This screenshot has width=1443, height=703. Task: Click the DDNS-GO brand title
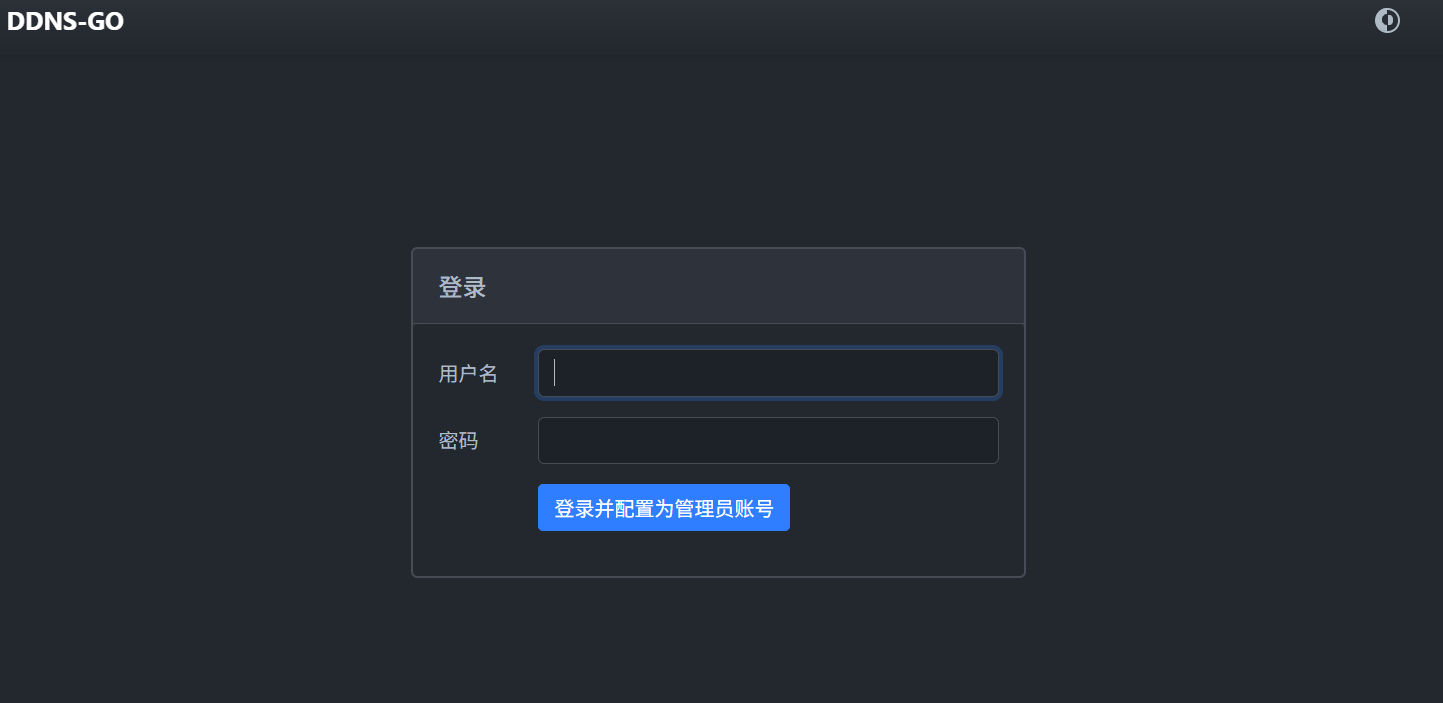[x=66, y=22]
